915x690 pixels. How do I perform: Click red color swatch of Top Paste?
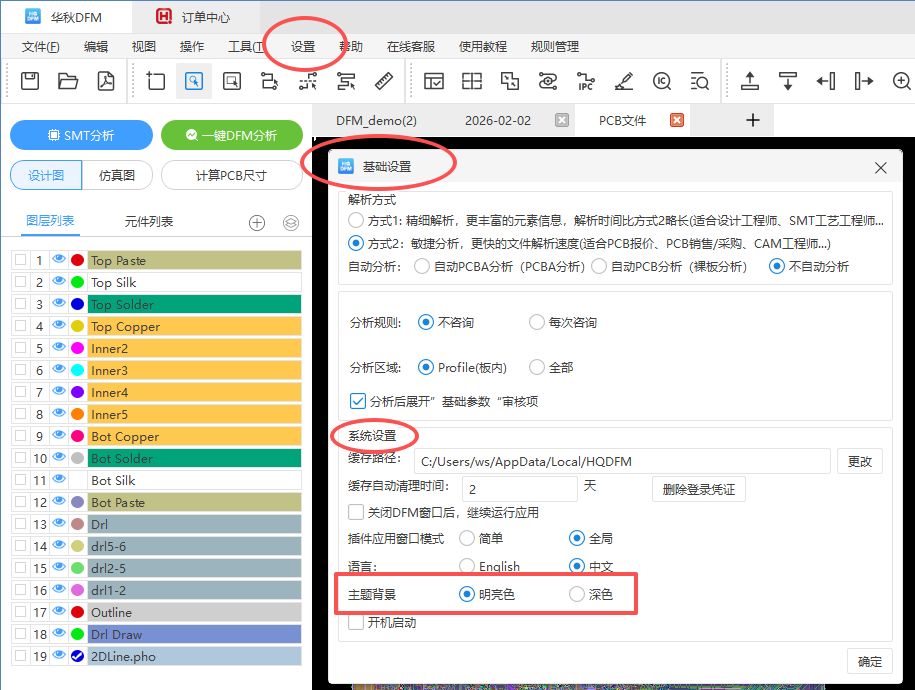point(77,260)
